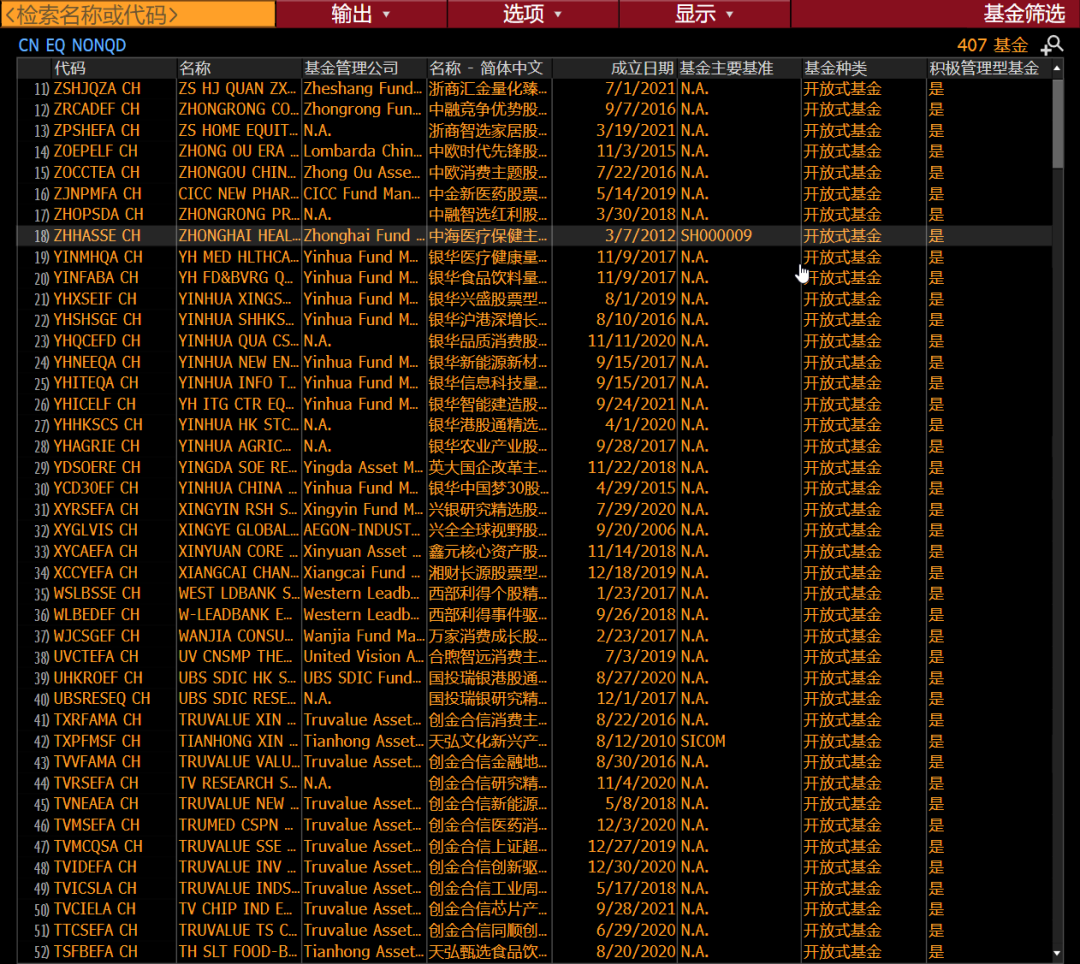
Task: Select the TSFBEFA CH fund row
Action: (97, 951)
